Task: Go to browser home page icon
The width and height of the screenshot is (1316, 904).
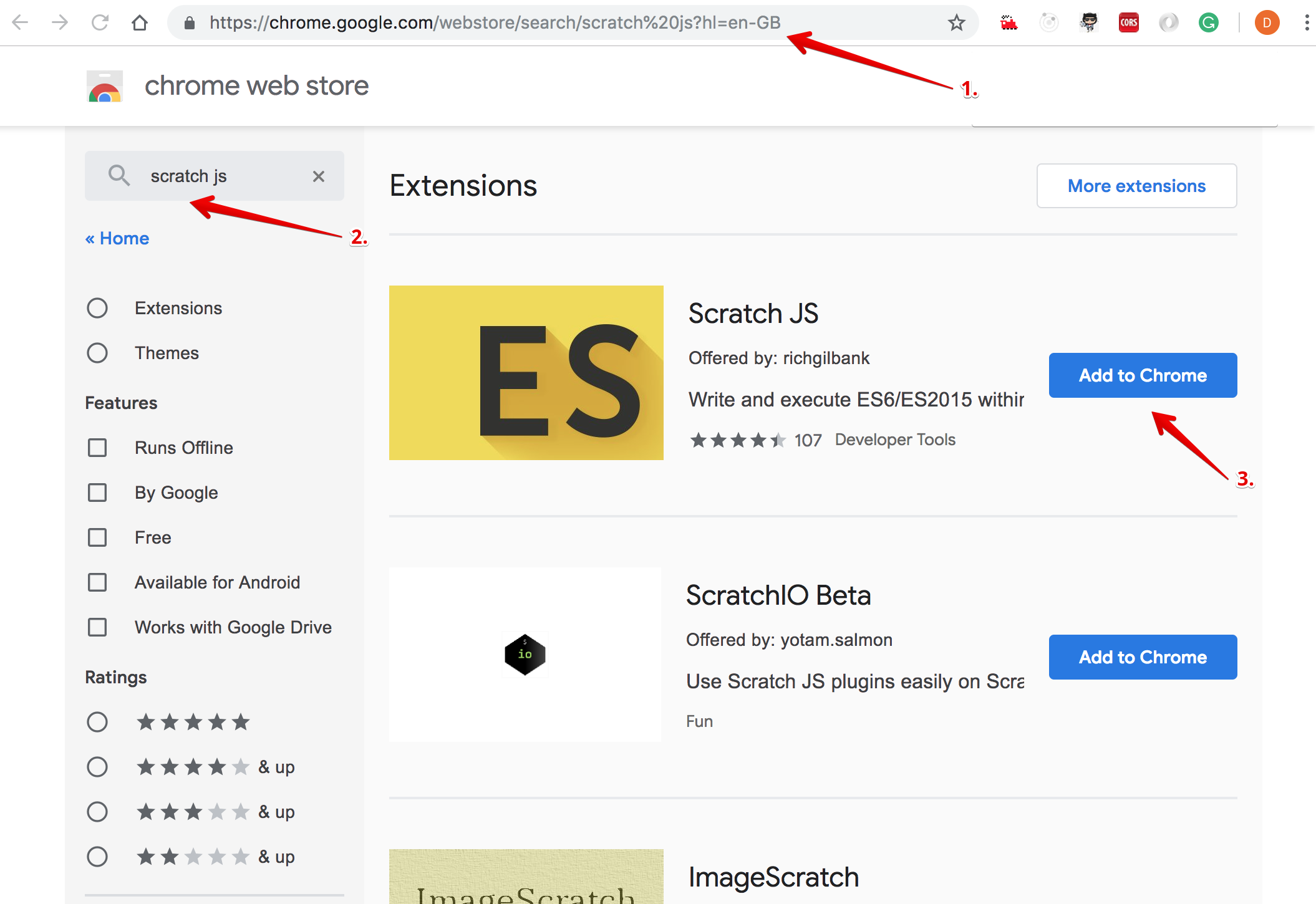Action: pyautogui.click(x=140, y=23)
